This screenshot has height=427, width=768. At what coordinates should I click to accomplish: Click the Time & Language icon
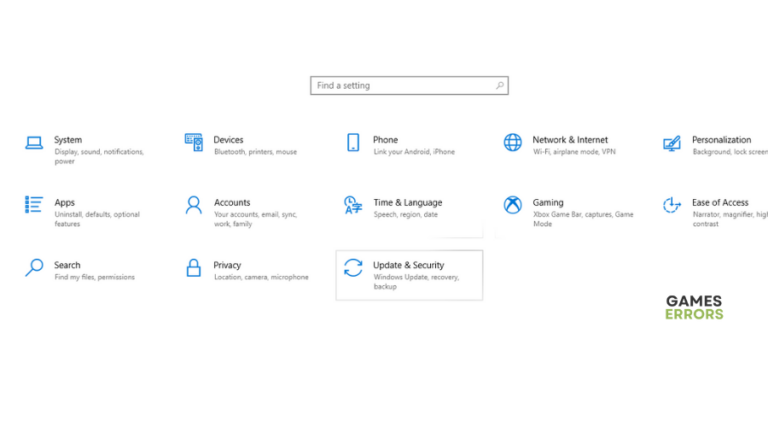click(x=353, y=205)
